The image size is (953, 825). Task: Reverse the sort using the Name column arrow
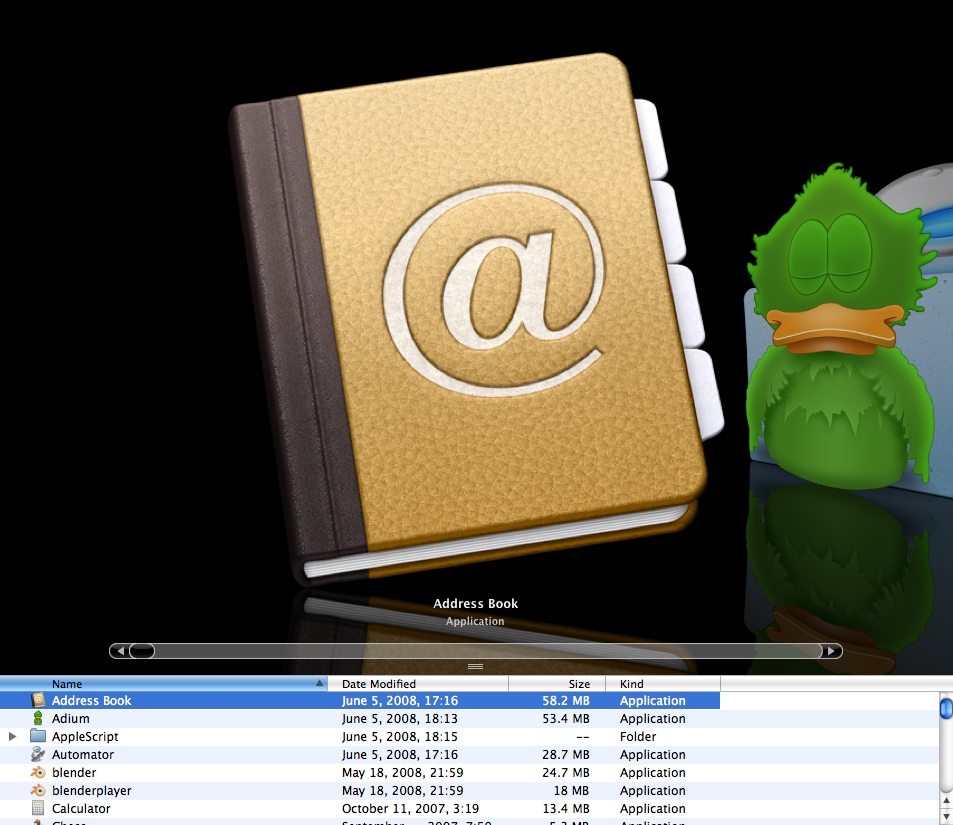tap(319, 683)
